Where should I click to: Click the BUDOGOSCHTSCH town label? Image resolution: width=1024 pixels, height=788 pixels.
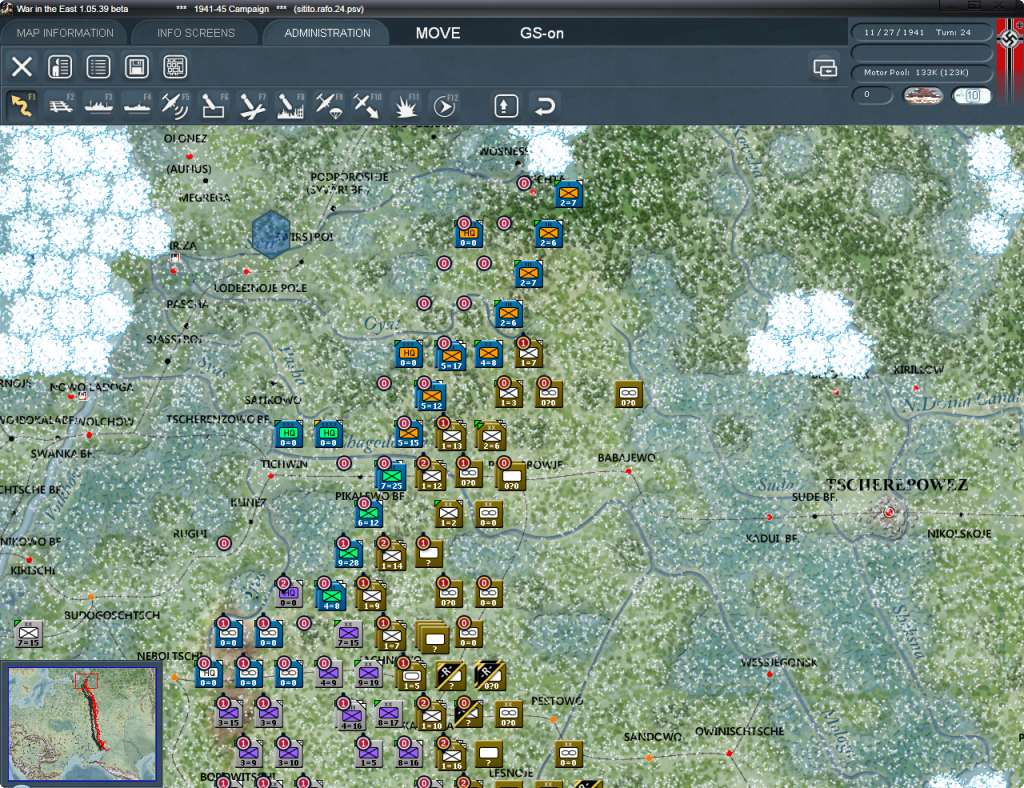112,615
